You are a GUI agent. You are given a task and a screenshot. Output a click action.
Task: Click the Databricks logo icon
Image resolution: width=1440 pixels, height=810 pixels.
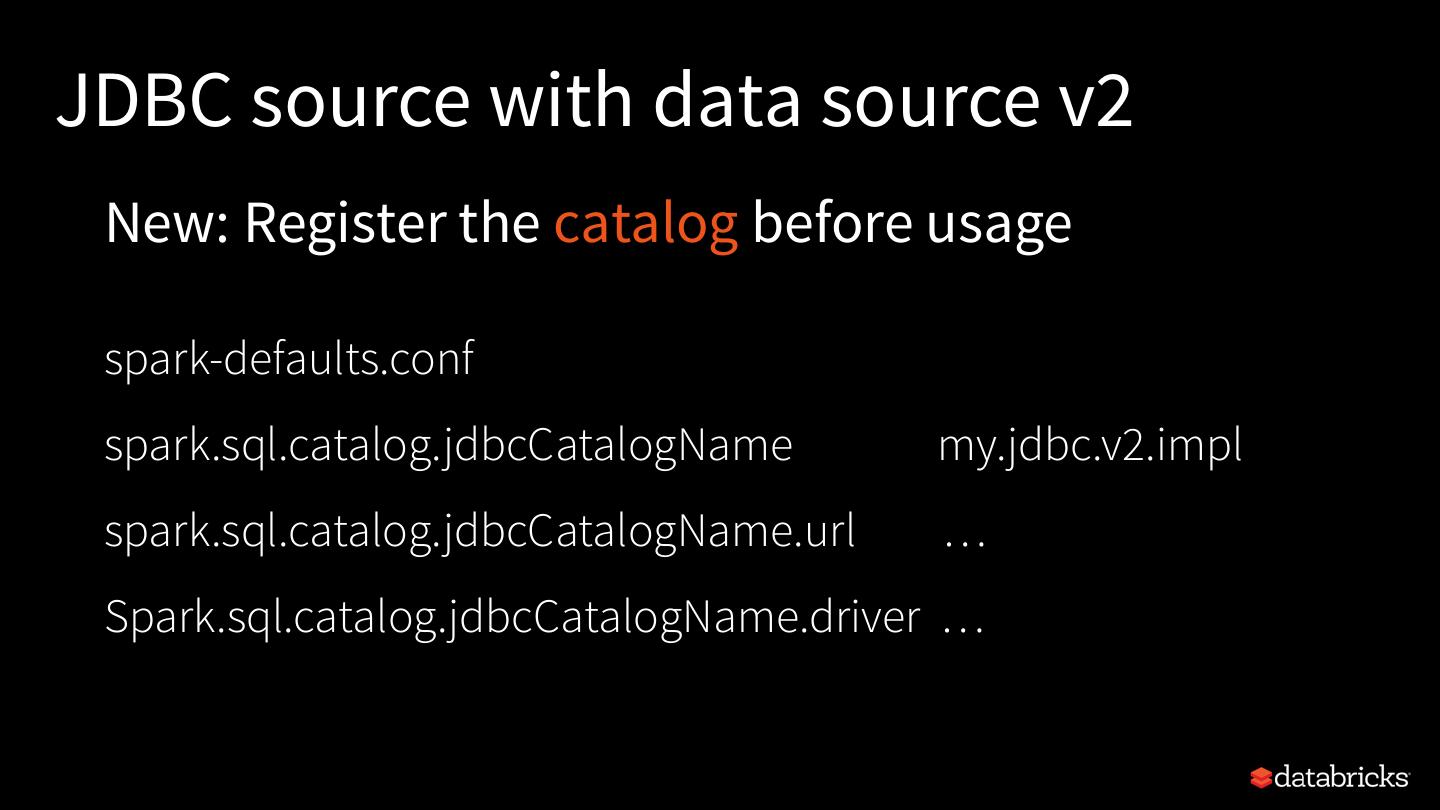(1262, 778)
